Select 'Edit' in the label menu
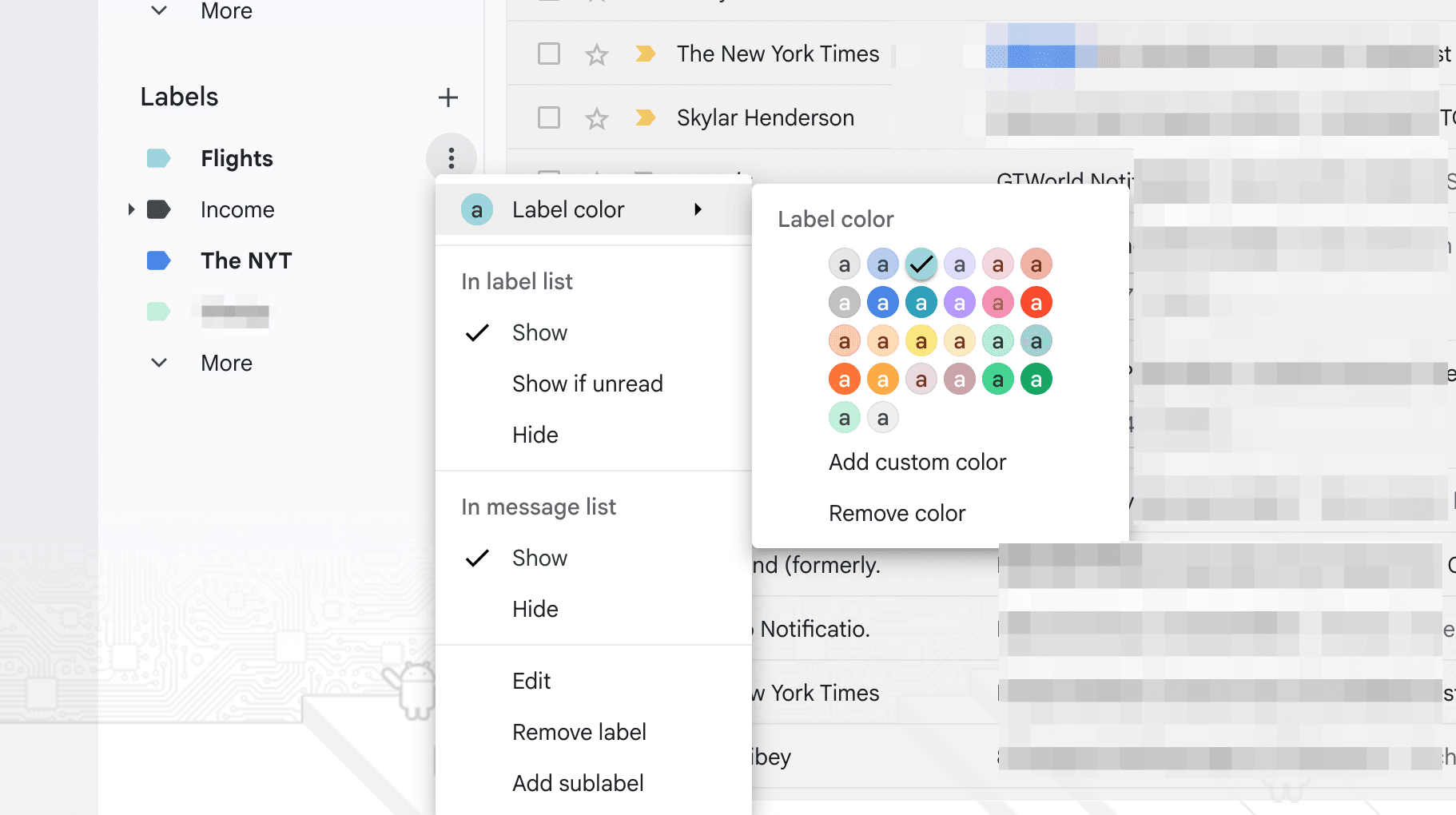This screenshot has height=815, width=1456. coord(531,680)
